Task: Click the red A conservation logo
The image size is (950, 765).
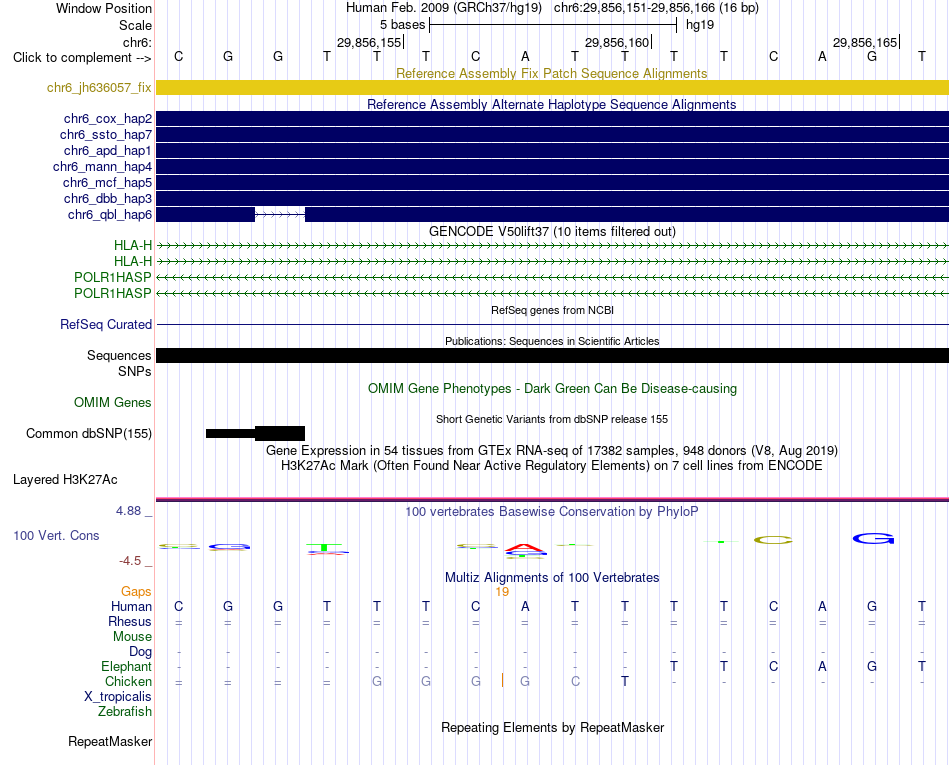Action: pyautogui.click(x=525, y=548)
